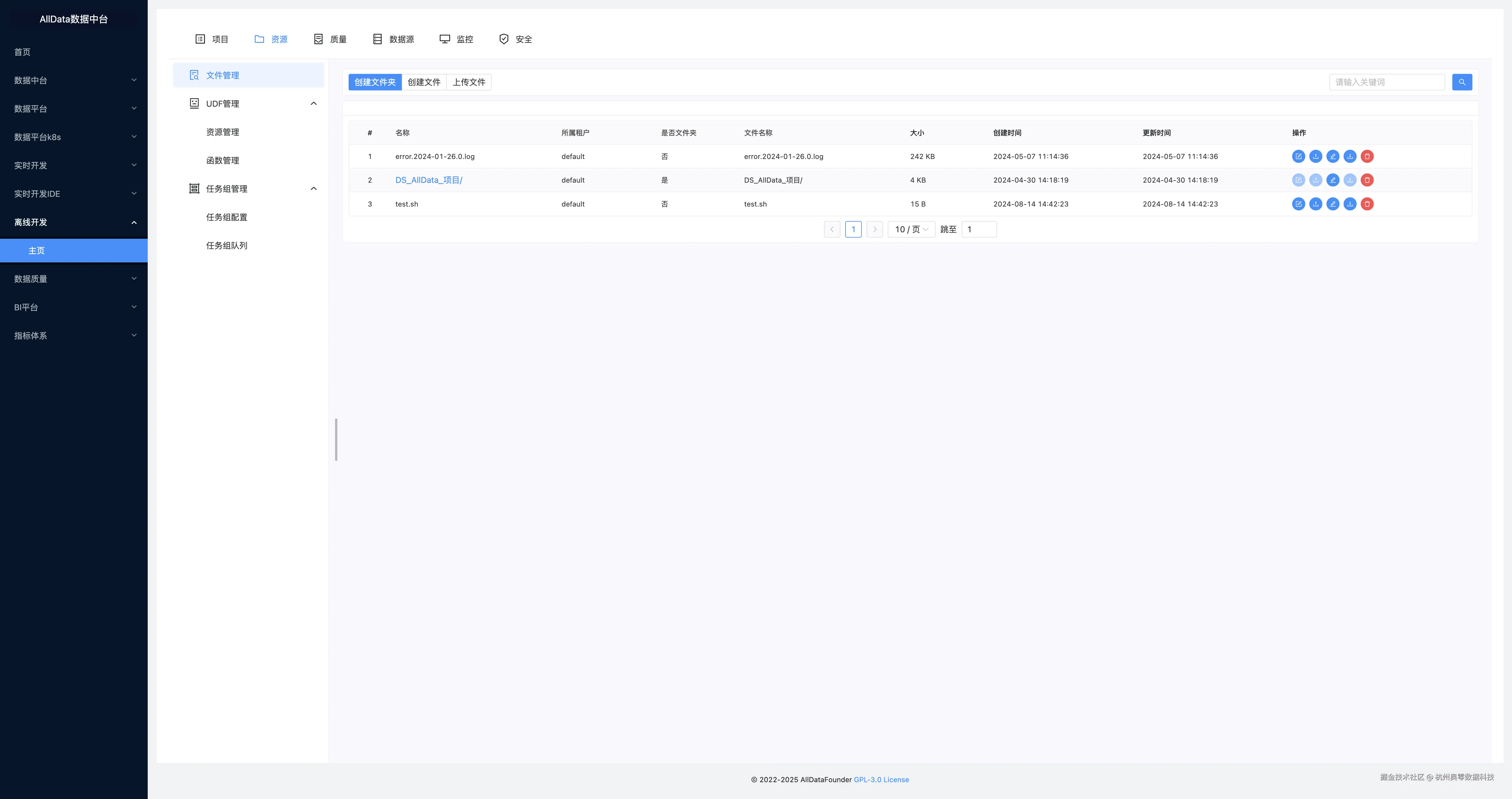The image size is (1512, 799).
Task: Click the blue search magnifier button
Action: pyautogui.click(x=1461, y=82)
